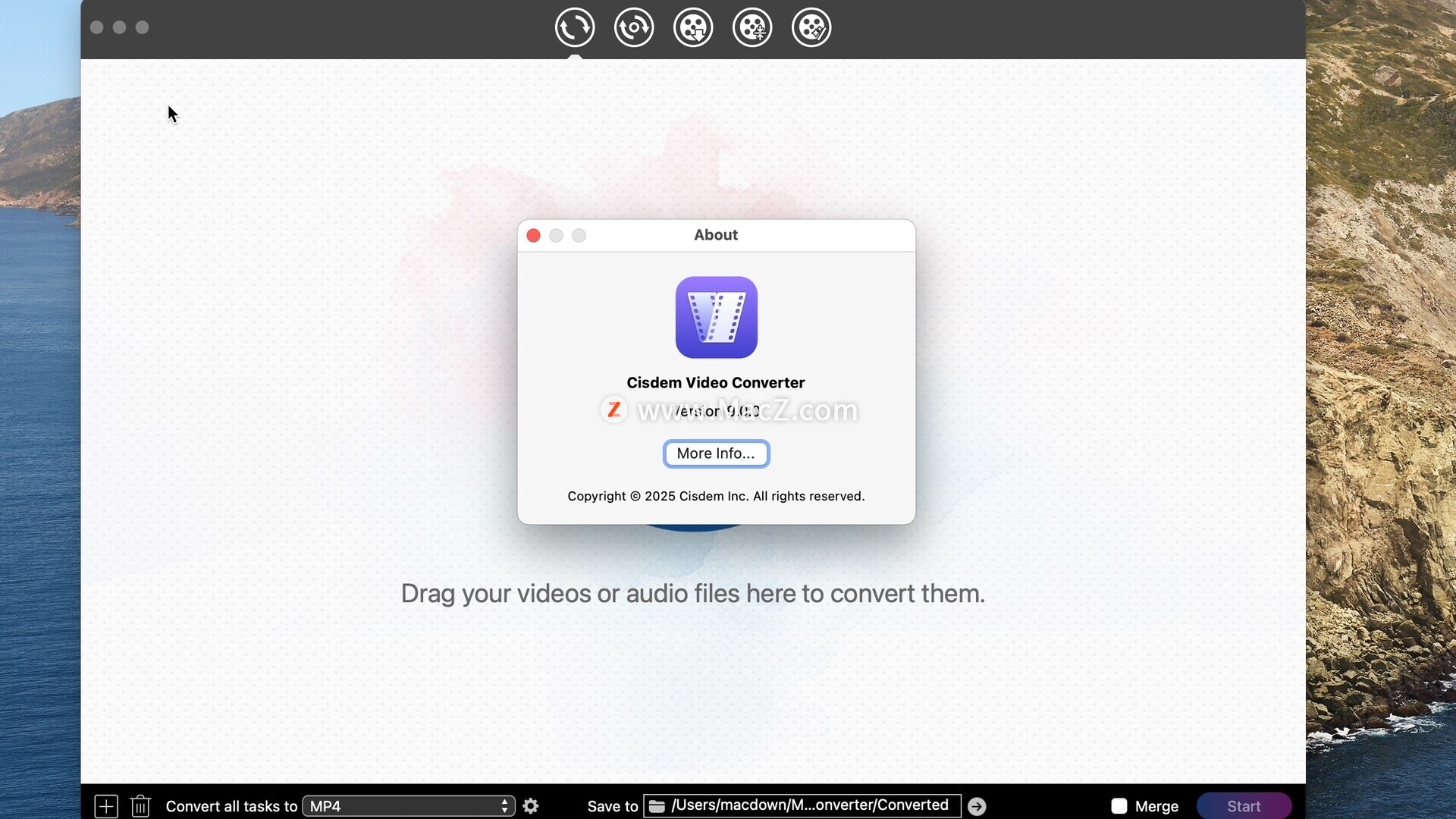
Task: Click the Cisdem Video Converter app logo
Action: click(716, 317)
